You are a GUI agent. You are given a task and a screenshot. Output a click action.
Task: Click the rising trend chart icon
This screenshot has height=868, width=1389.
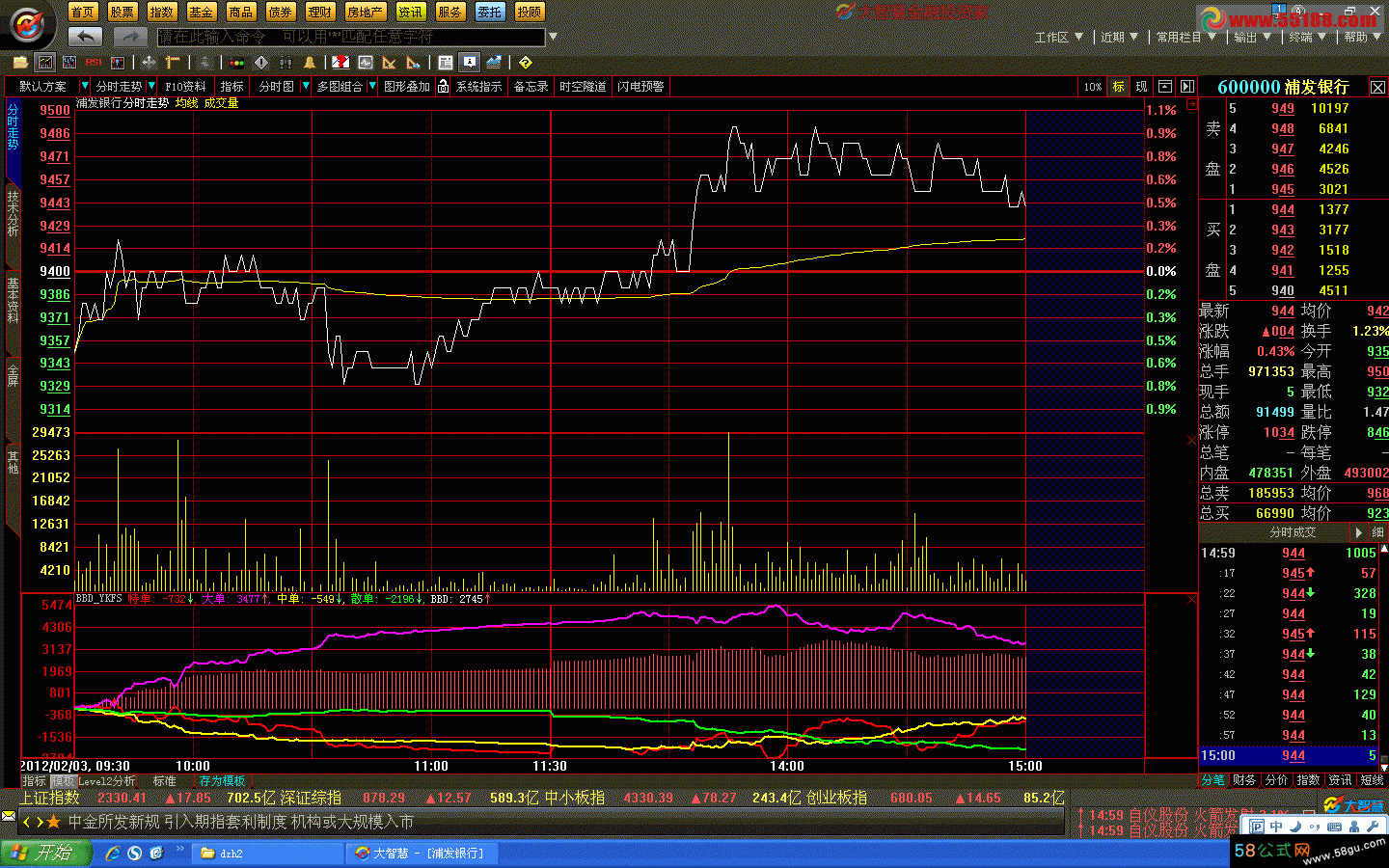click(494, 63)
